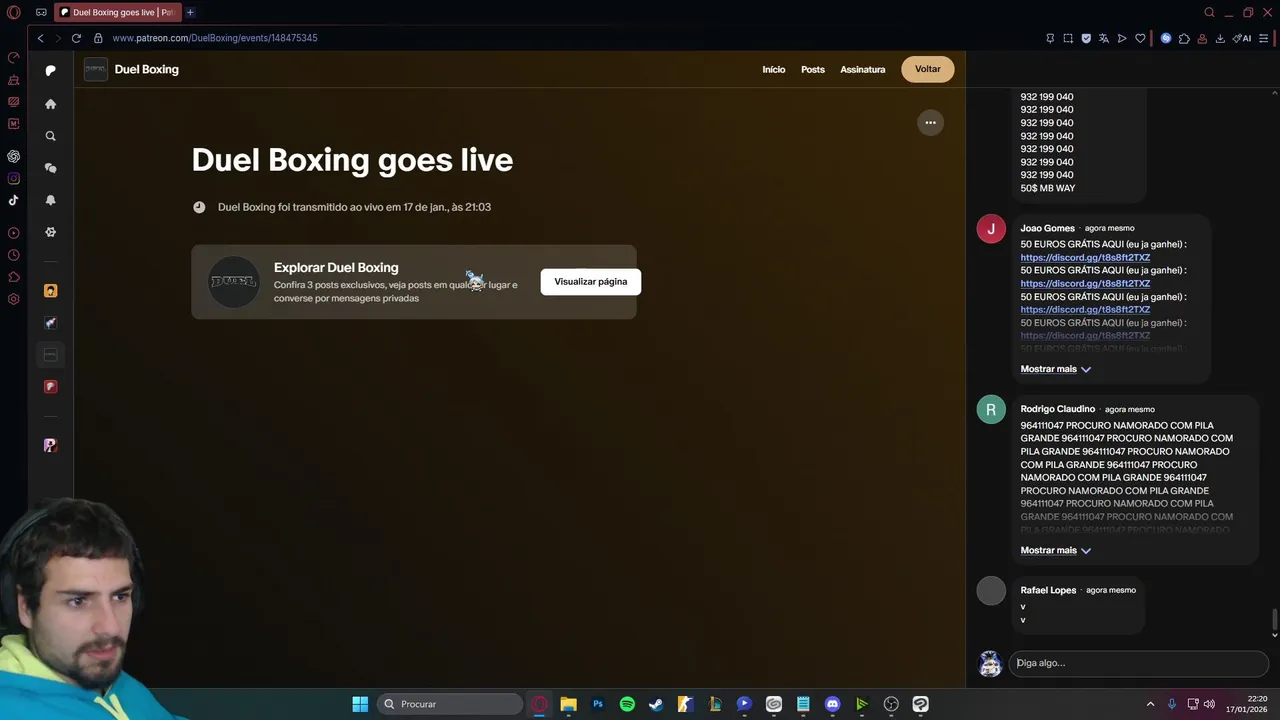Screen dimensions: 1280x720
Task: Open browser downloads icon
Action: click(x=1220, y=38)
